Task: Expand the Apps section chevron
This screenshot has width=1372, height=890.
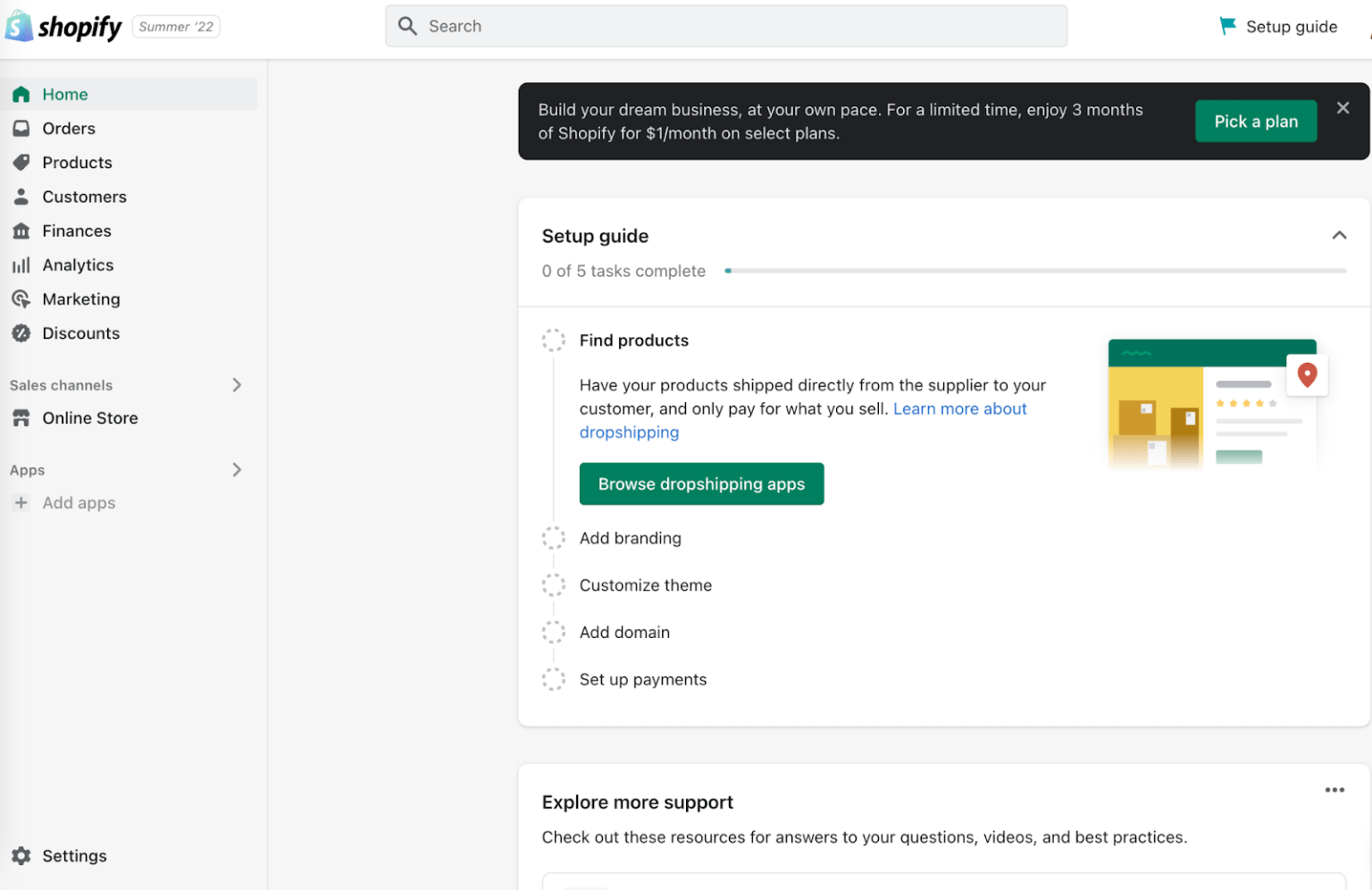Action: pyautogui.click(x=237, y=469)
